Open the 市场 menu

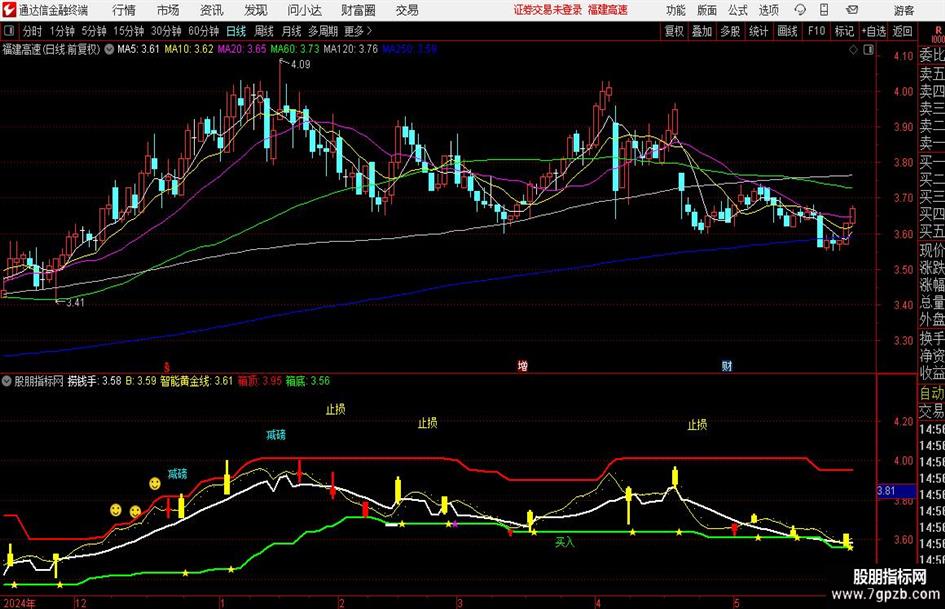168,10
